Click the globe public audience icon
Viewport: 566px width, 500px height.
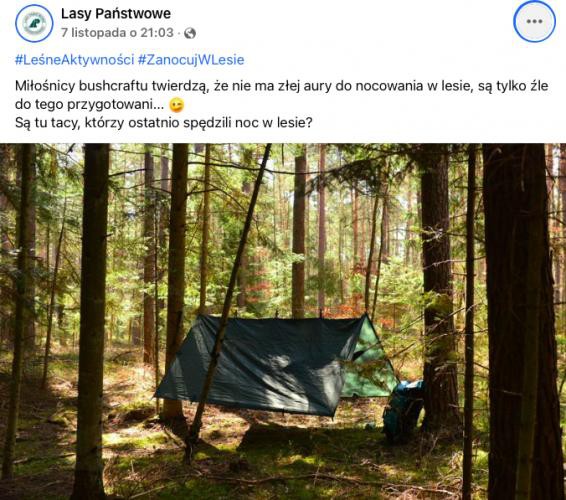190,33
